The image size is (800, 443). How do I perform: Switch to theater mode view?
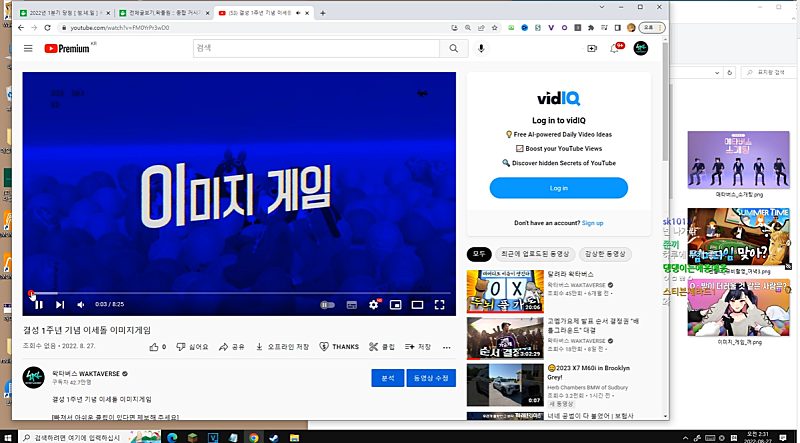[x=417, y=305]
